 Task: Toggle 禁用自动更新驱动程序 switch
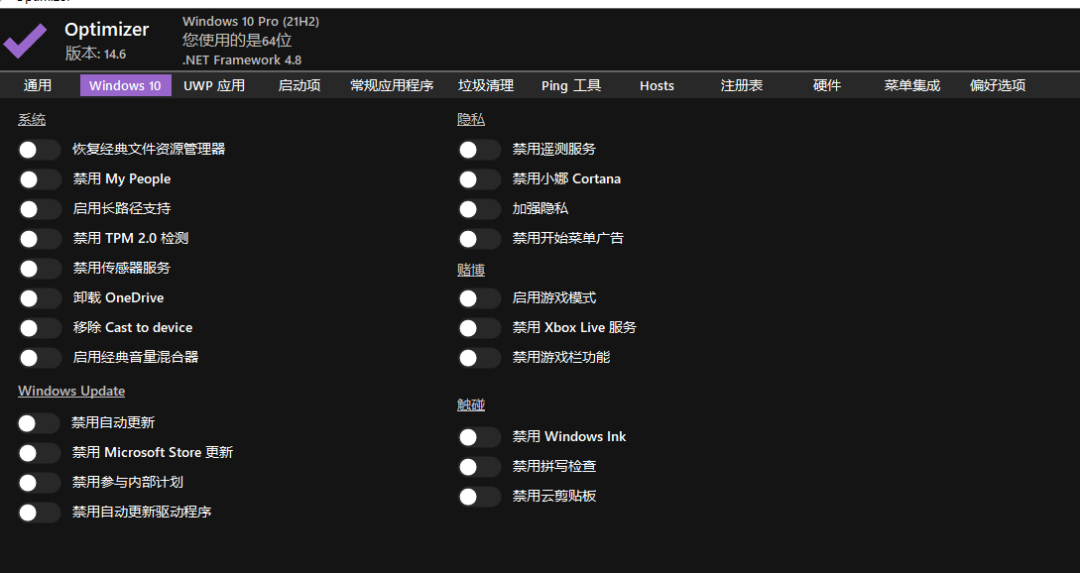(x=39, y=512)
